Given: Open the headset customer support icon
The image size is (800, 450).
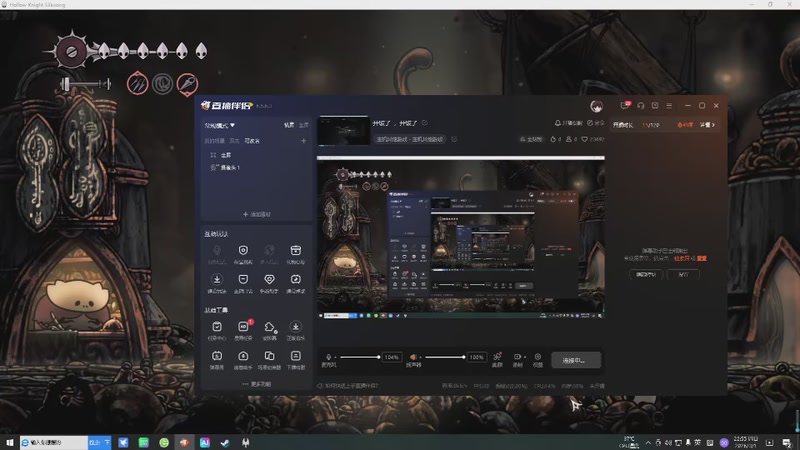Looking at the screenshot, I should click(x=641, y=106).
